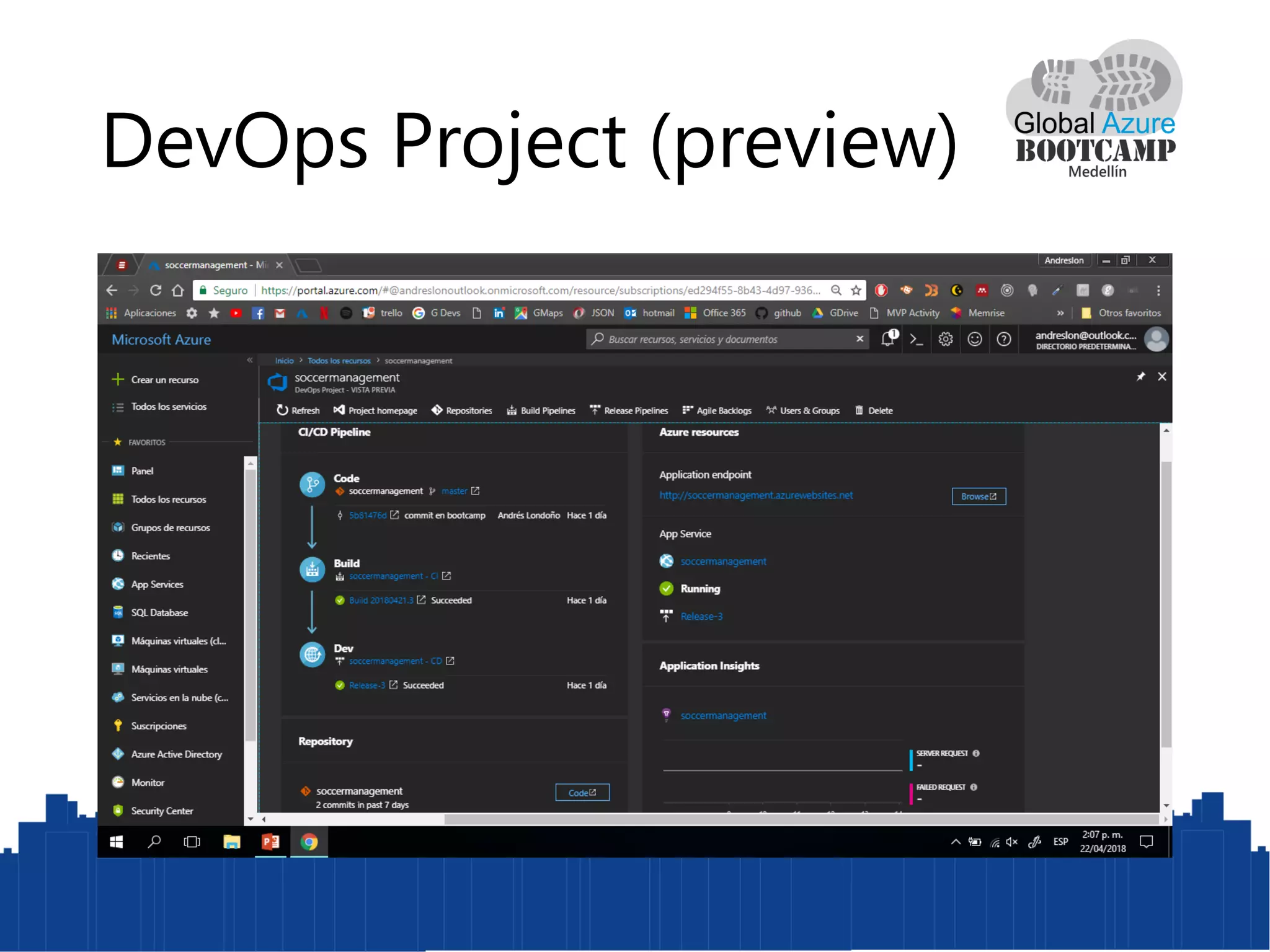
Task: Open SQL Database in the sidebar
Action: click(149, 612)
